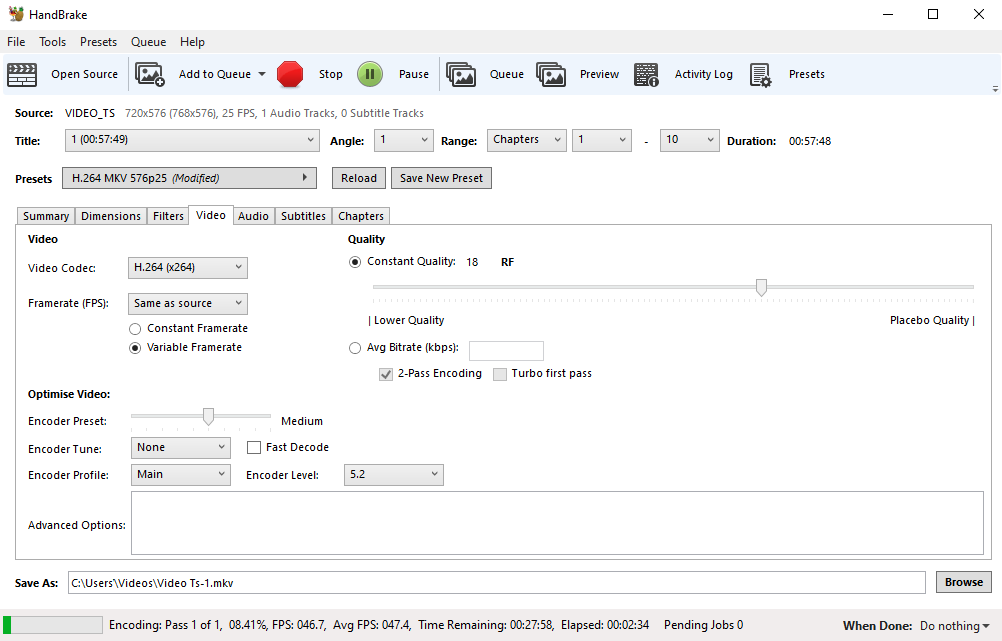Image resolution: width=1002 pixels, height=641 pixels.
Task: Open the File menu
Action: (x=16, y=42)
